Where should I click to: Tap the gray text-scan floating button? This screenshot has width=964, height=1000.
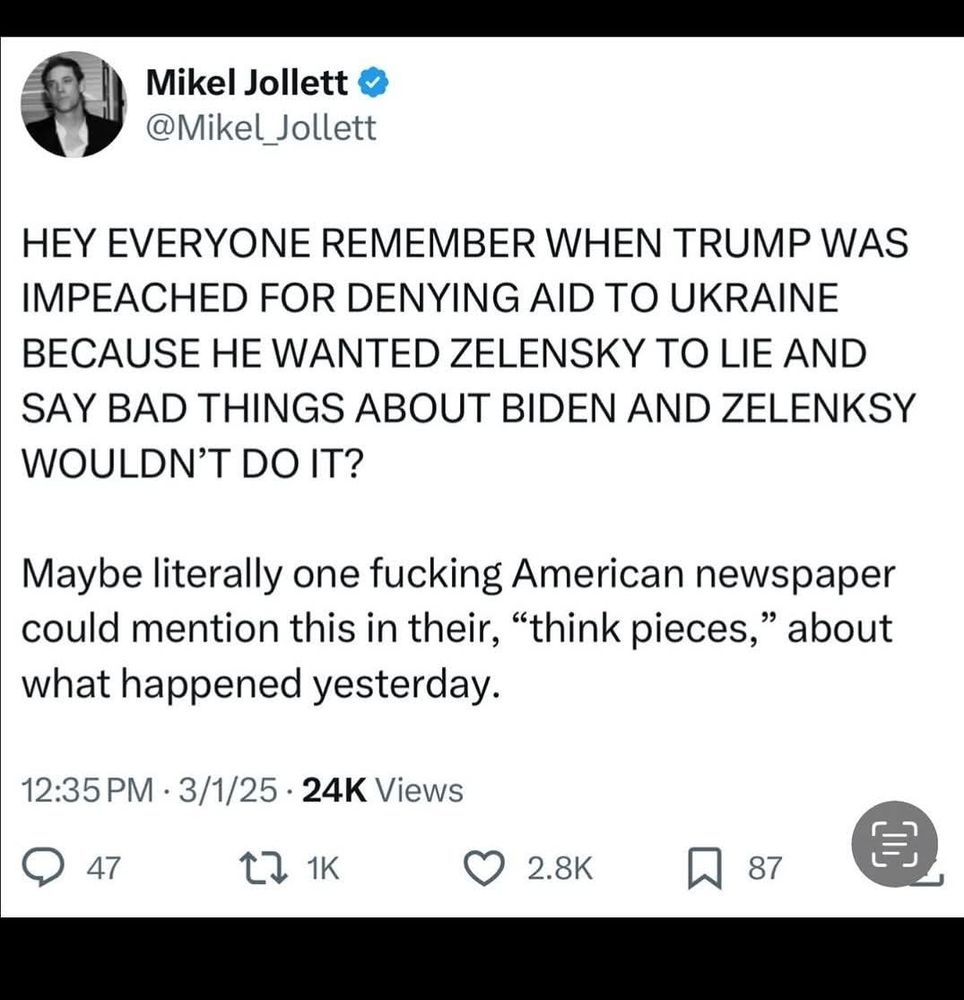[x=894, y=844]
